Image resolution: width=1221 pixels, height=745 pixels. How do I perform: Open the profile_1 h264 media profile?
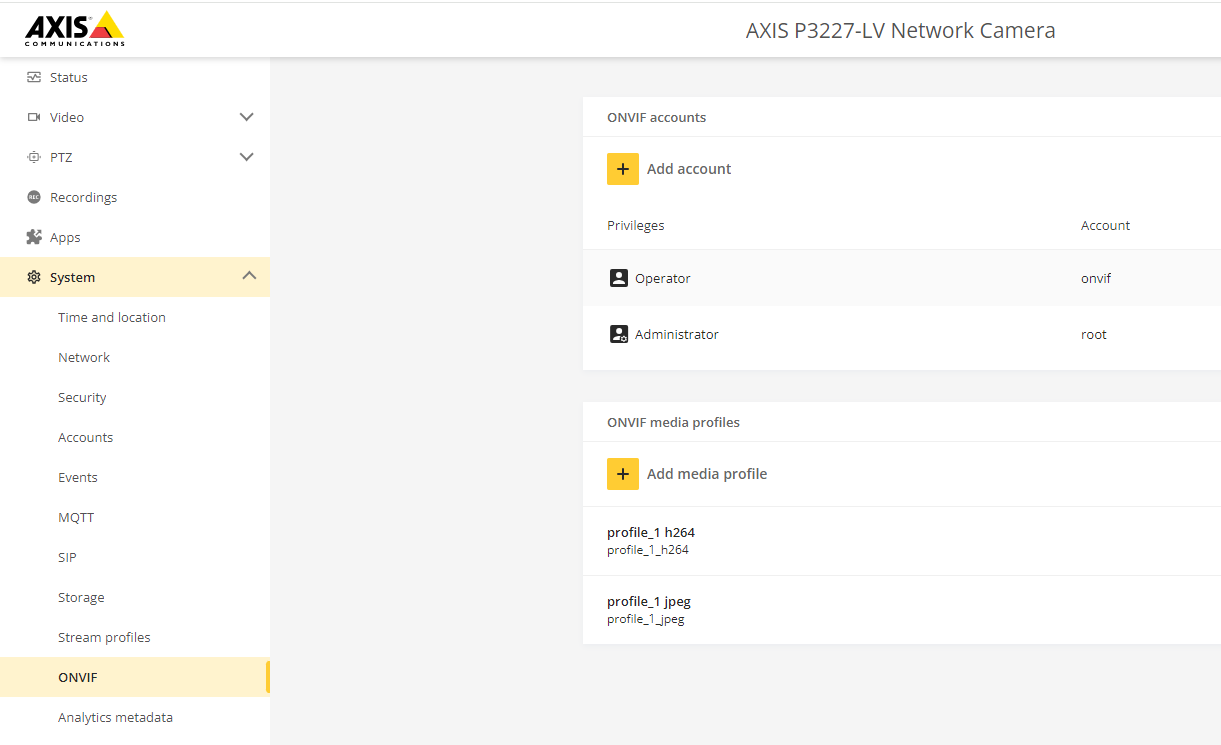click(x=651, y=540)
